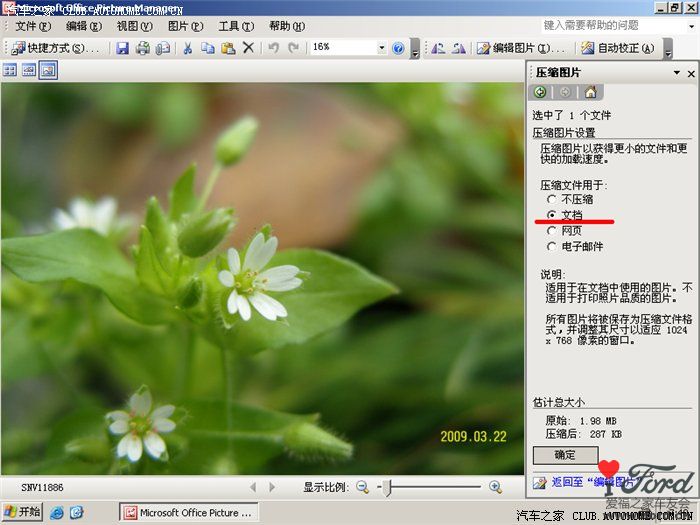
Task: Click the Cut scissors icon
Action: click(x=188, y=48)
